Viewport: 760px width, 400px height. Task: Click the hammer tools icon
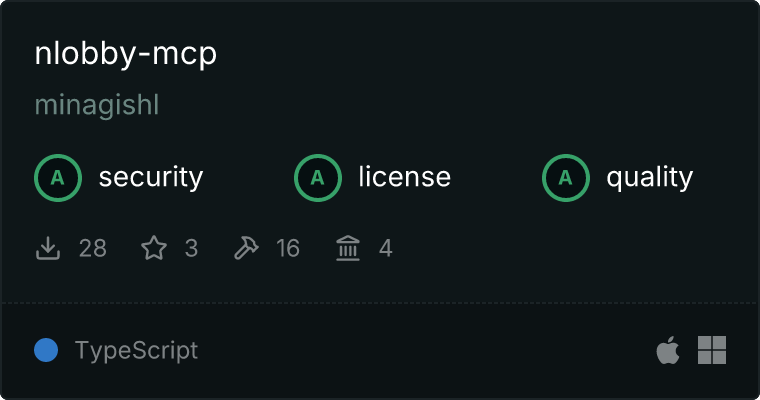[246, 248]
